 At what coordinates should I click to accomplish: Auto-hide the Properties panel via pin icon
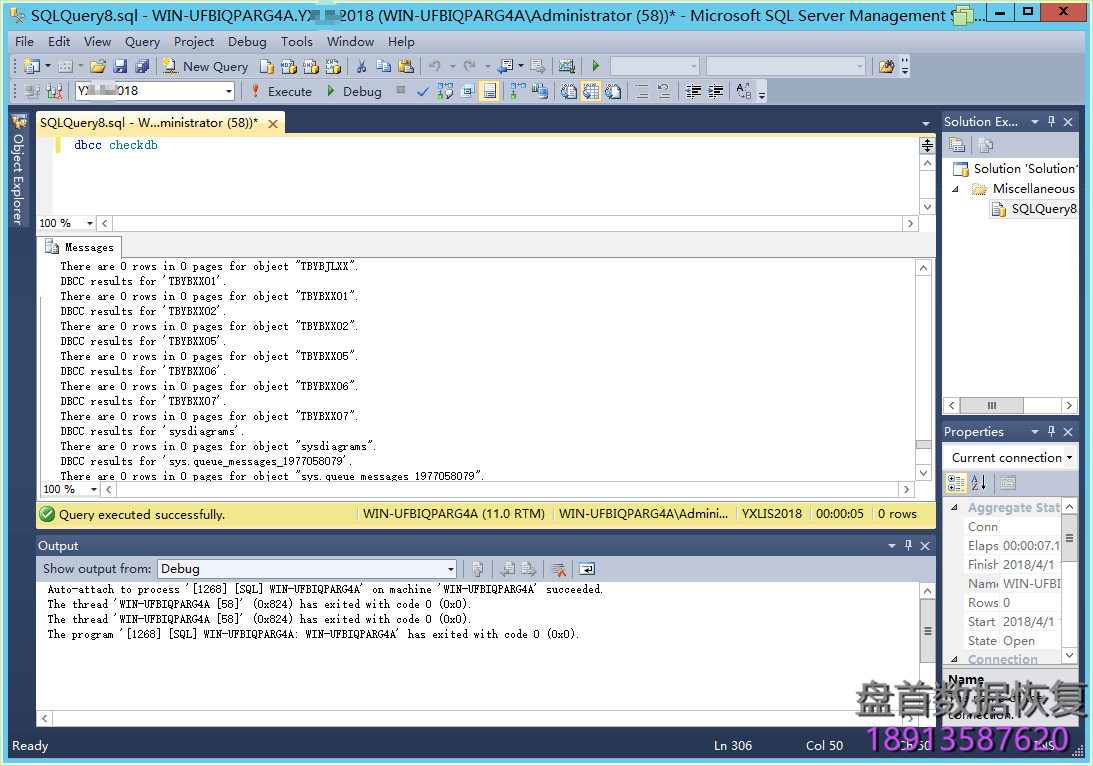pyautogui.click(x=1050, y=431)
